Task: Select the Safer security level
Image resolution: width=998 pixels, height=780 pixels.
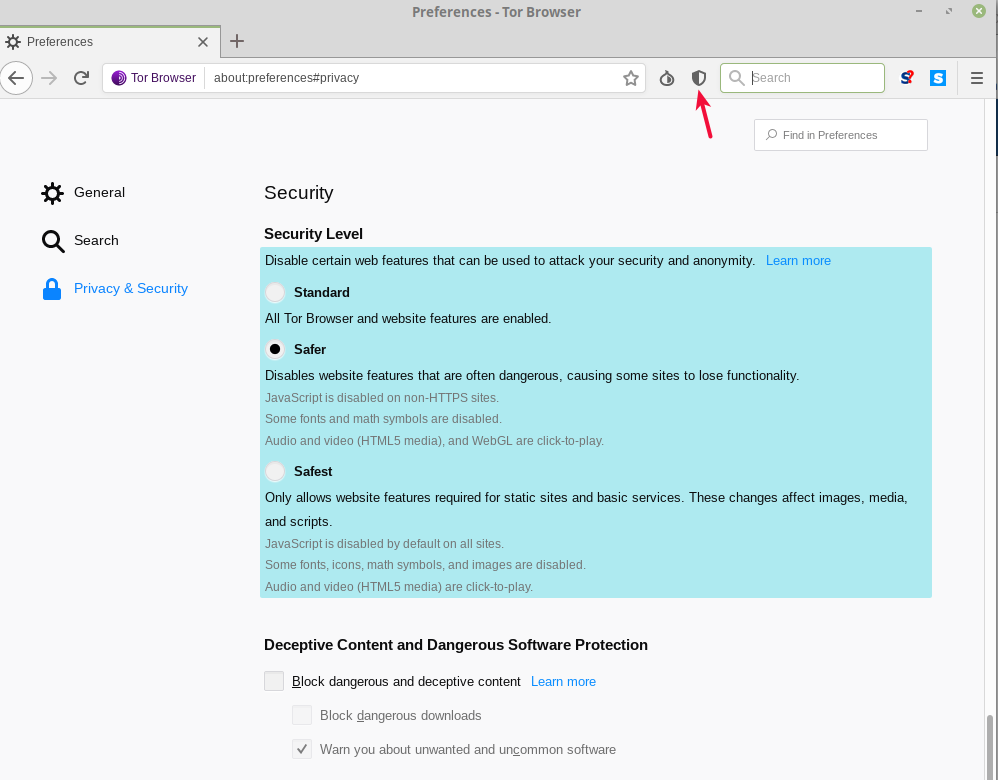Action: pyautogui.click(x=275, y=350)
